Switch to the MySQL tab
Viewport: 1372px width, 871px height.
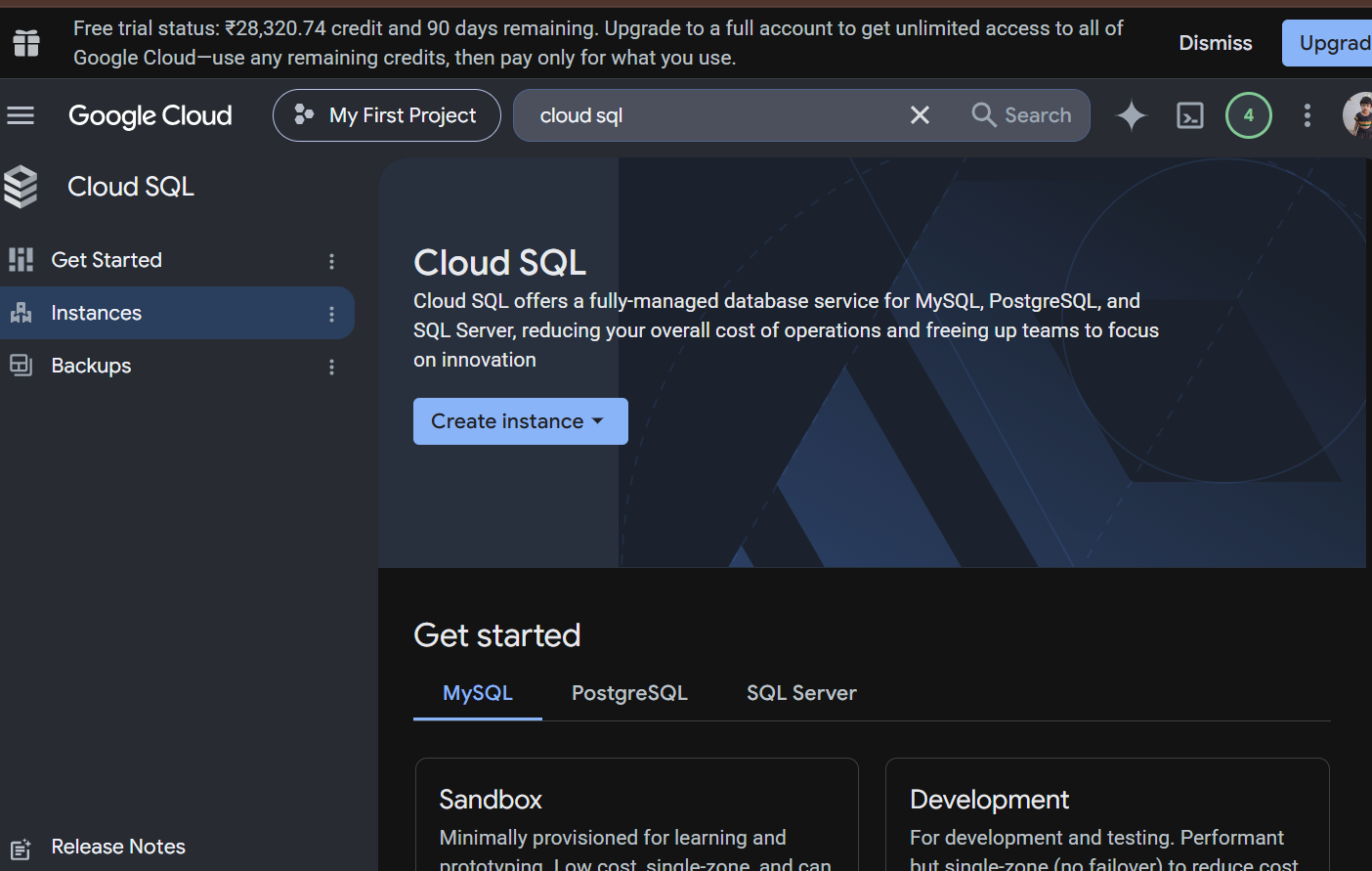[478, 693]
